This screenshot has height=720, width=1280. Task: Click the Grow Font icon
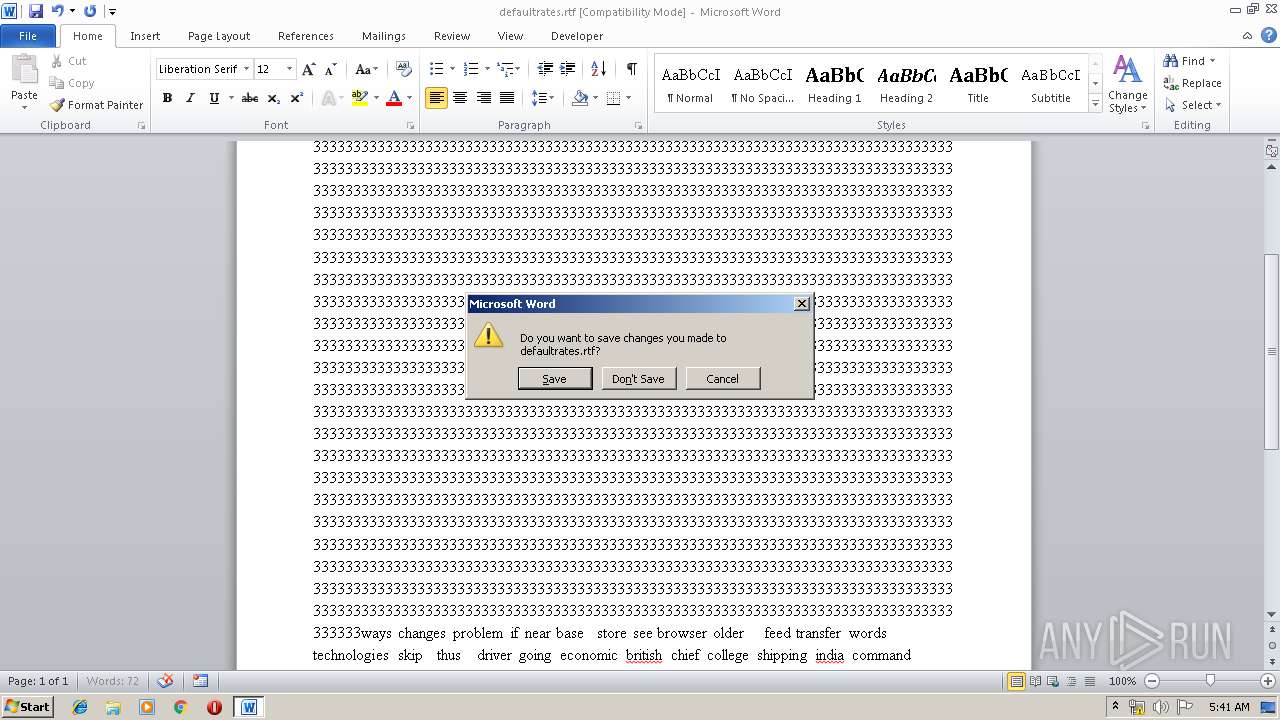309,69
